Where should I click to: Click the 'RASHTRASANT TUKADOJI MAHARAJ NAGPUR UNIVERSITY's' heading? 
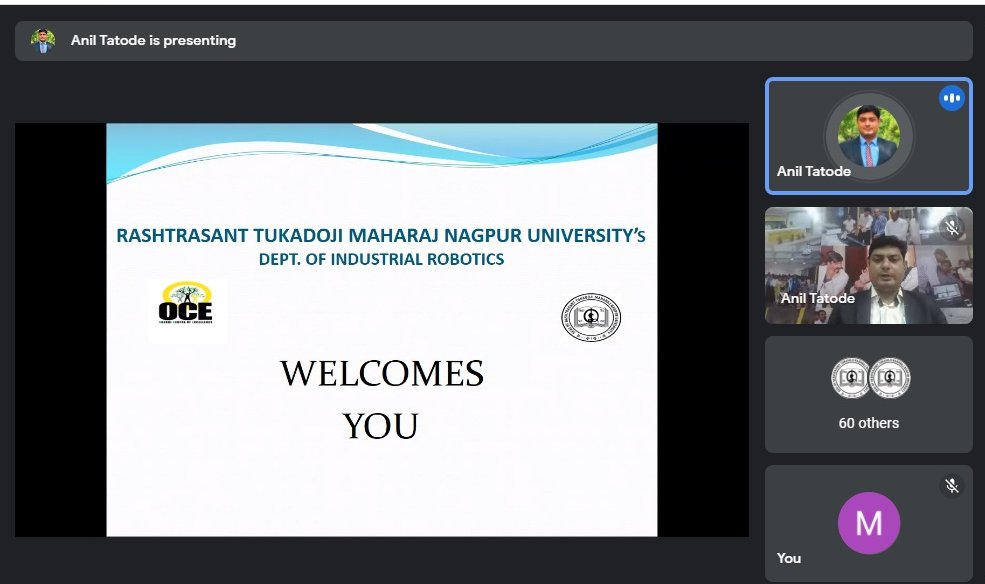[381, 235]
